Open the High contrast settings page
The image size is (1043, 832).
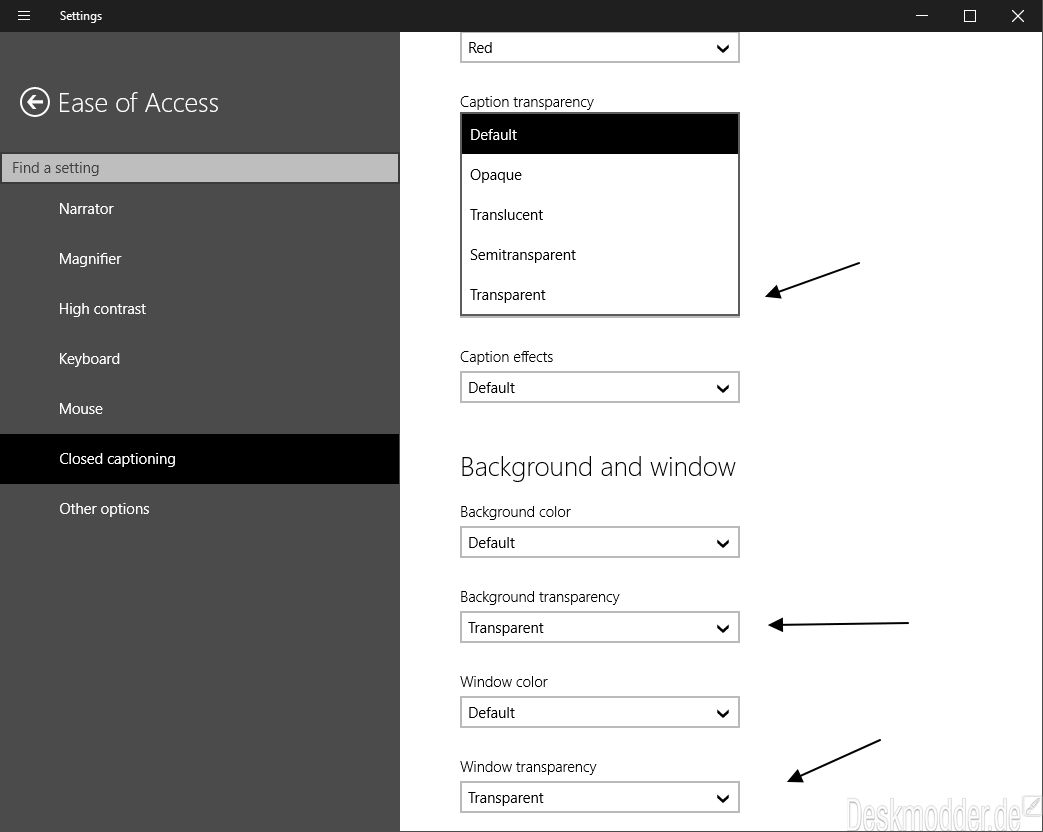pyautogui.click(x=200, y=309)
